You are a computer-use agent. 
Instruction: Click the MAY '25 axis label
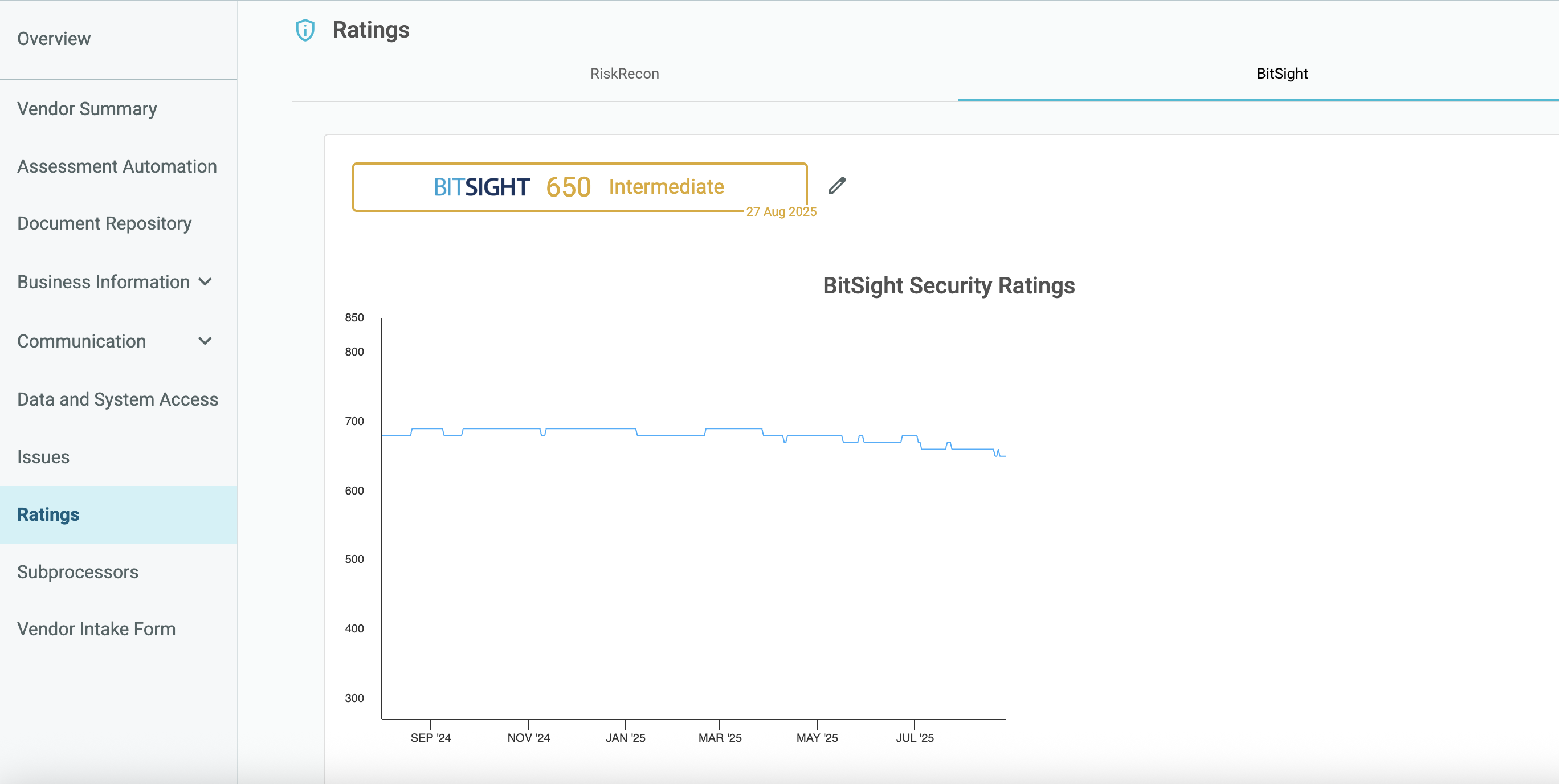pos(817,738)
